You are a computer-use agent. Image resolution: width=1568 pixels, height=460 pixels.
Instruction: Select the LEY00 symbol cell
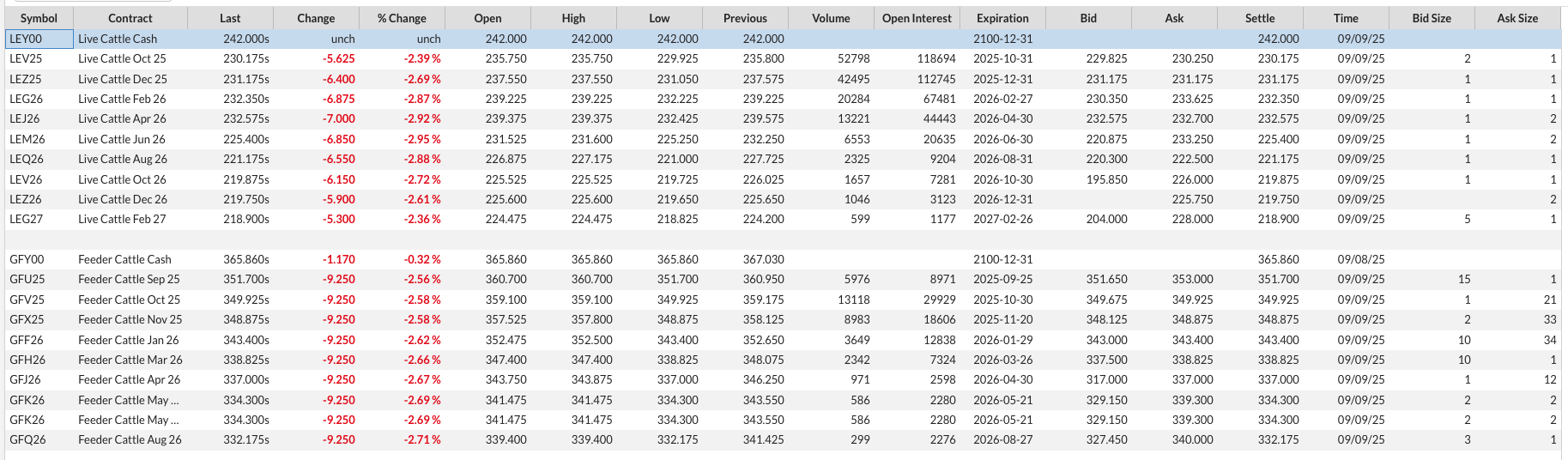(39, 39)
